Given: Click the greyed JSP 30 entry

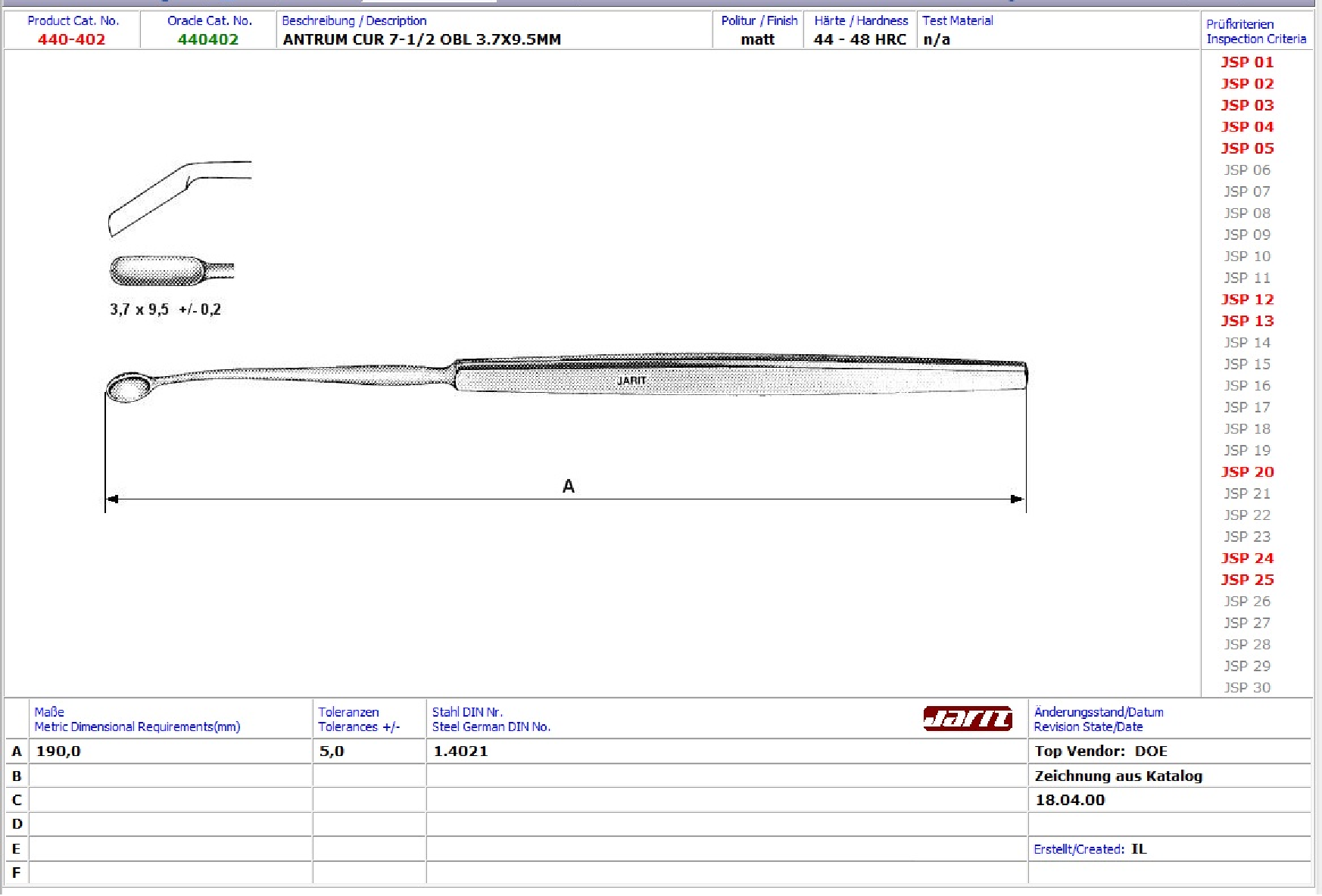Looking at the screenshot, I should [x=1246, y=687].
